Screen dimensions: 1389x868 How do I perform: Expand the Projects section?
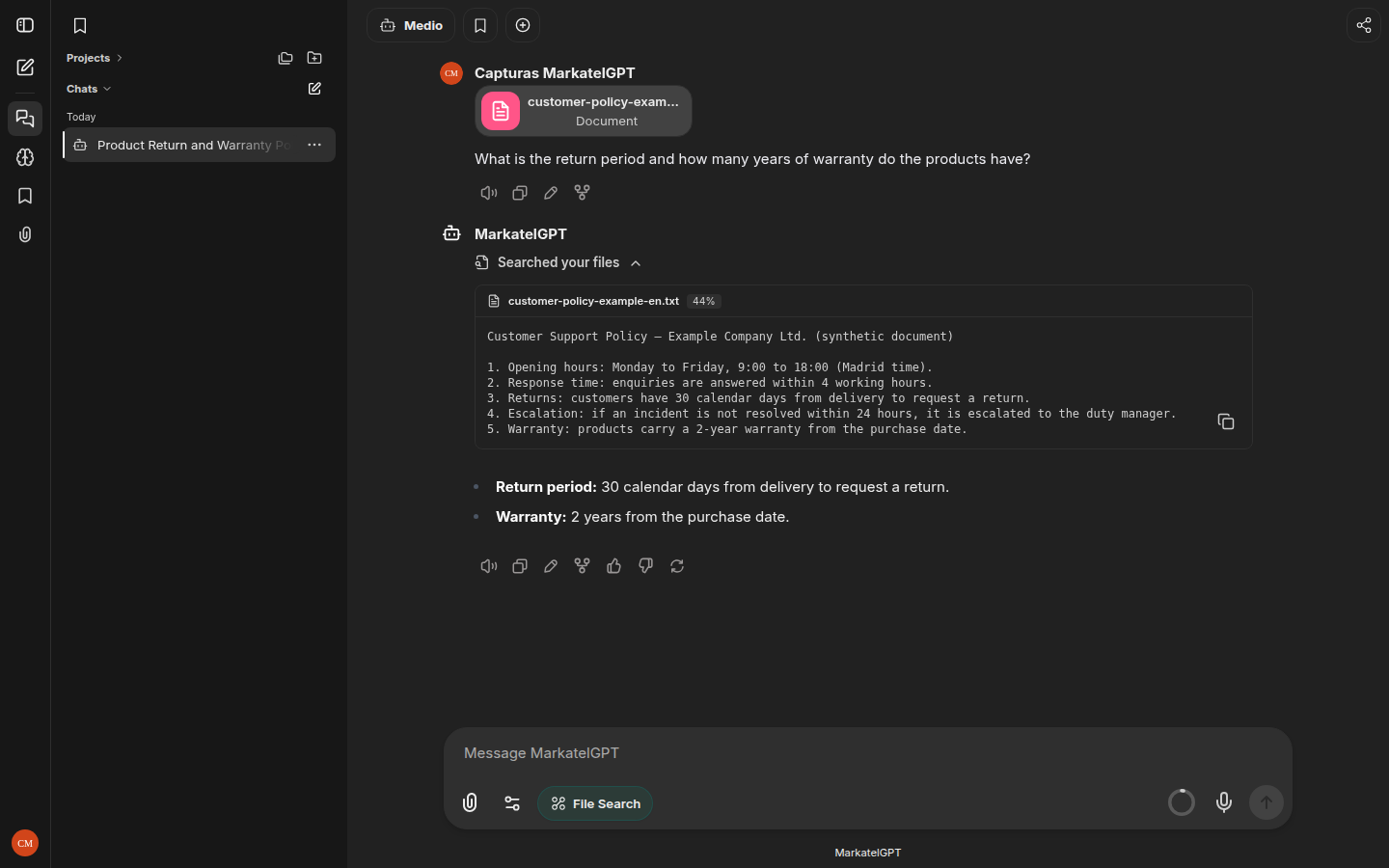tap(95, 58)
